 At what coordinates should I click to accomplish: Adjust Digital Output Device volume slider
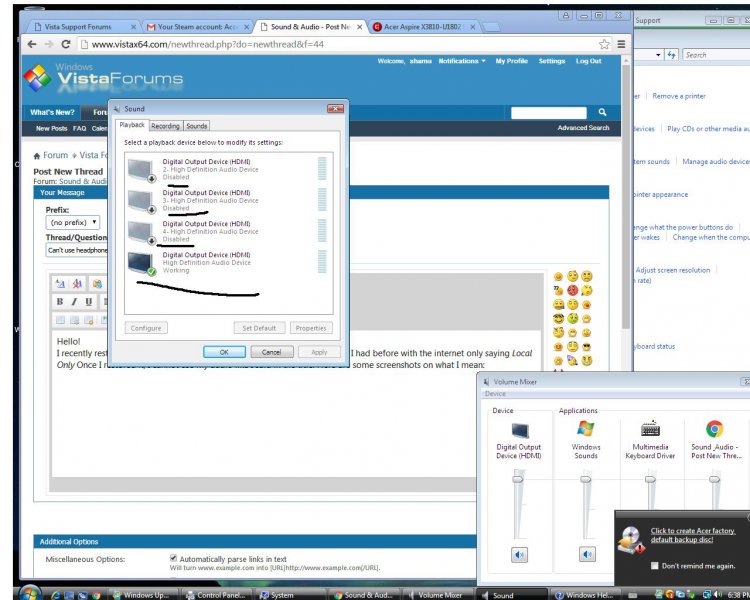tap(518, 479)
